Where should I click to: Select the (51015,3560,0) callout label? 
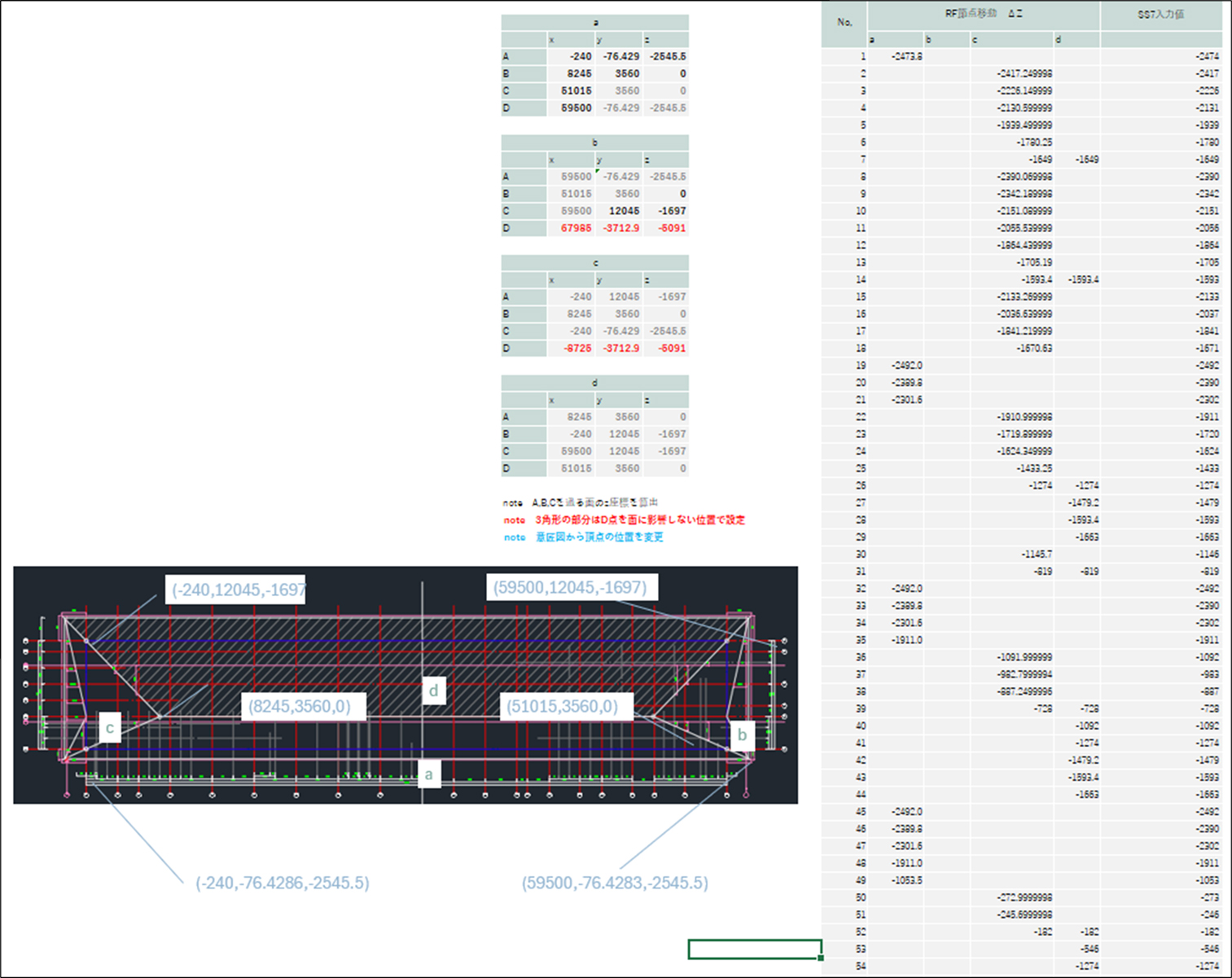[x=563, y=707]
